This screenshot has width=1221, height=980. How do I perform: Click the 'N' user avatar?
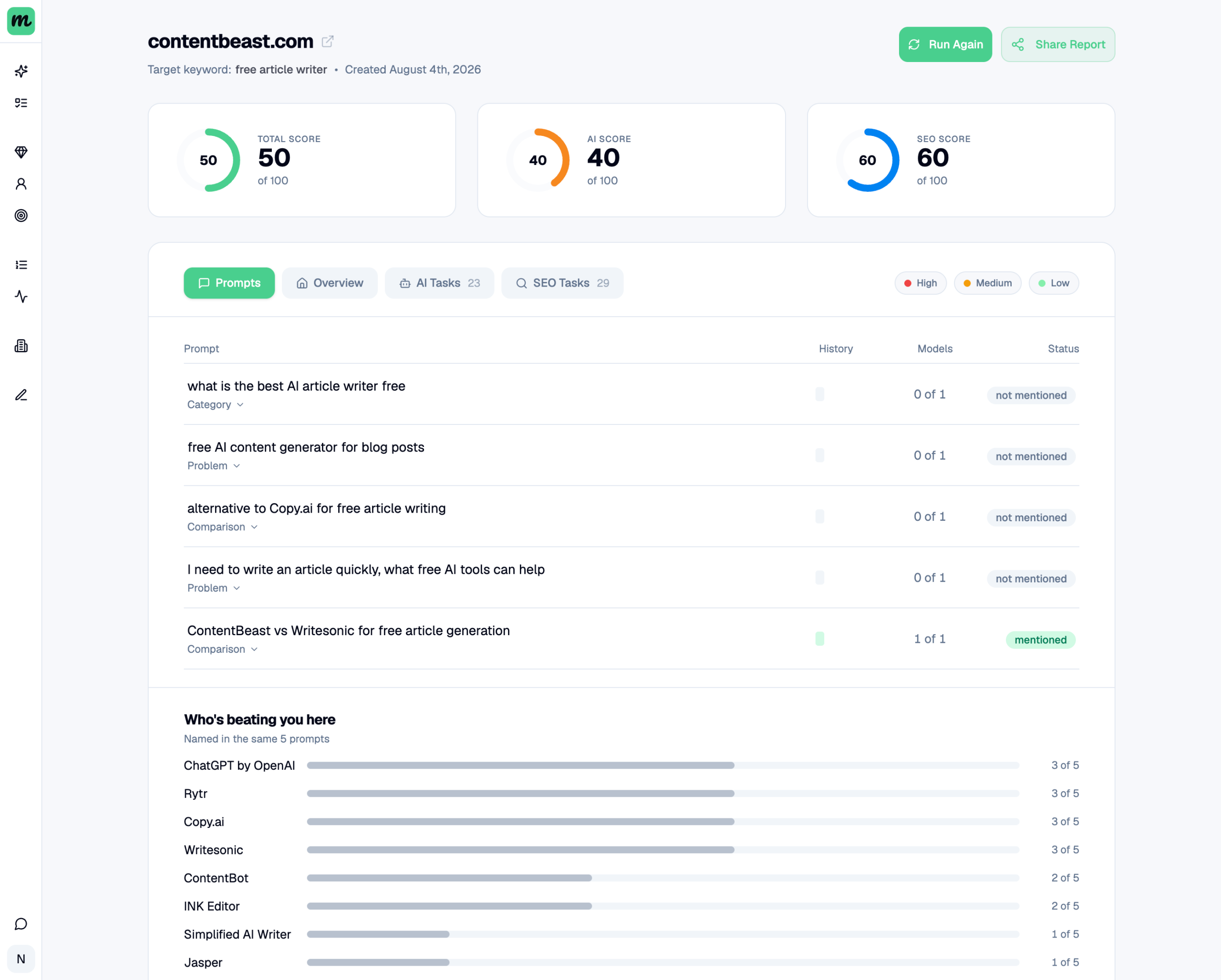(x=21, y=959)
